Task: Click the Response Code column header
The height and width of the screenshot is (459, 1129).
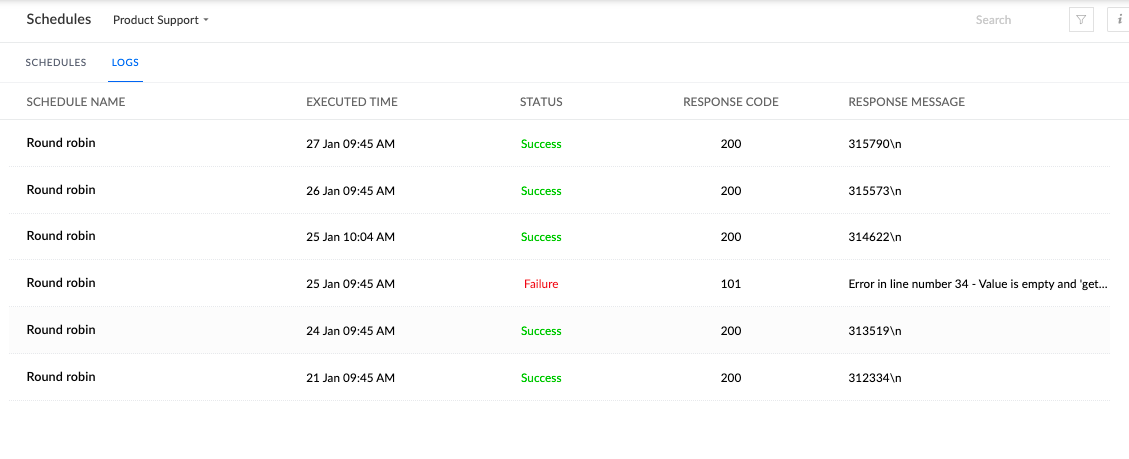Action: pos(730,102)
